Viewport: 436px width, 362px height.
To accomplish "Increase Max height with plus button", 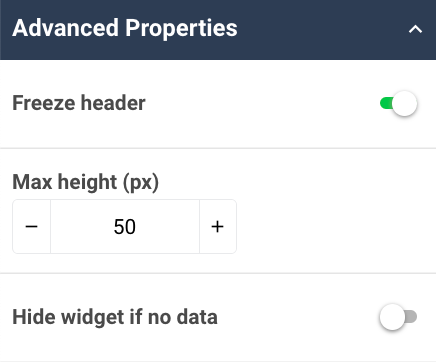I will pos(218,227).
